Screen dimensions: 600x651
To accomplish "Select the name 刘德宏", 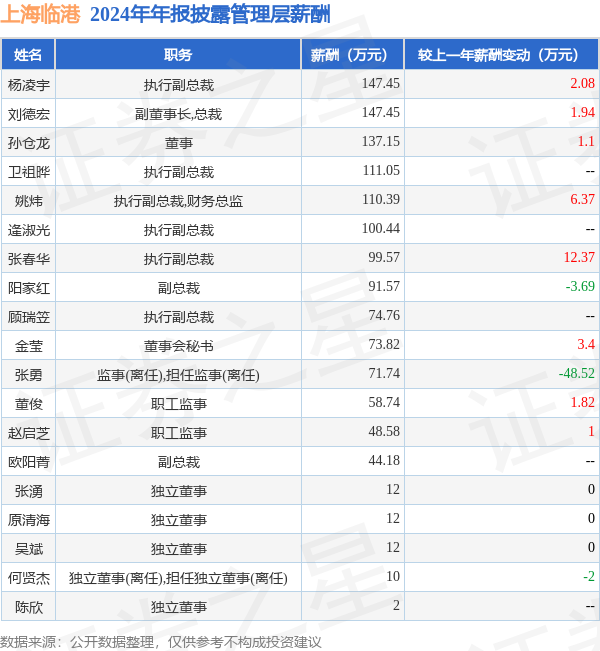I will tap(29, 114).
